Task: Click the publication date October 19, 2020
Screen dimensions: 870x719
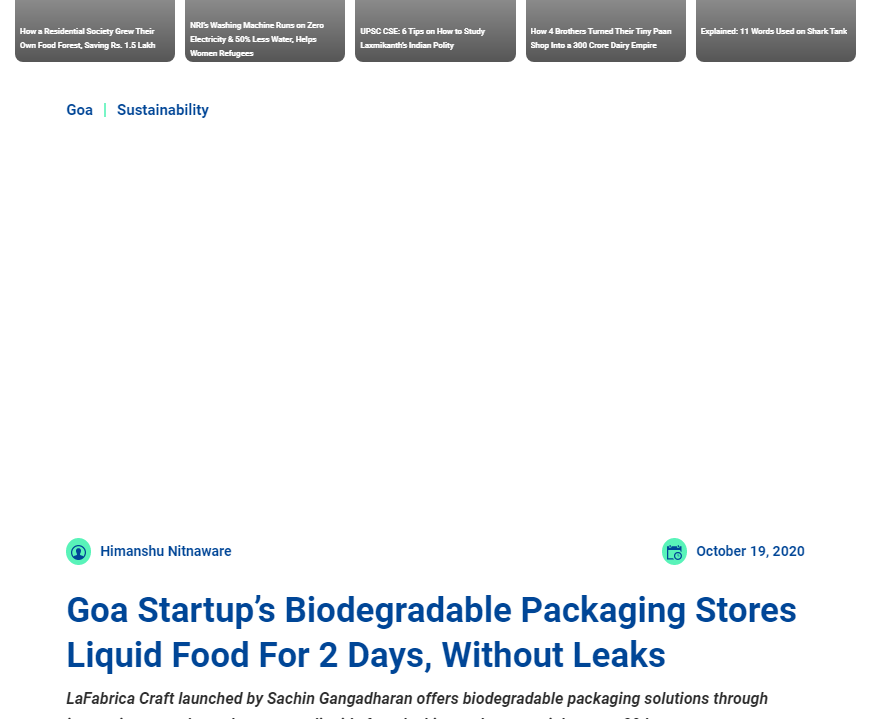Action: [750, 551]
